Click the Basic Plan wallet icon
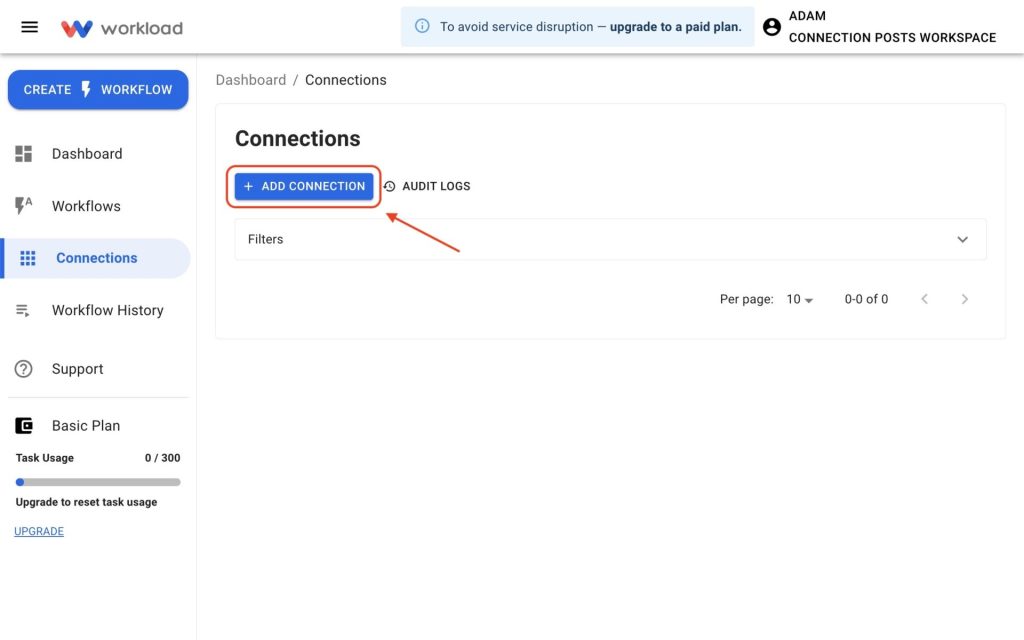The height and width of the screenshot is (640, 1024). point(24,426)
